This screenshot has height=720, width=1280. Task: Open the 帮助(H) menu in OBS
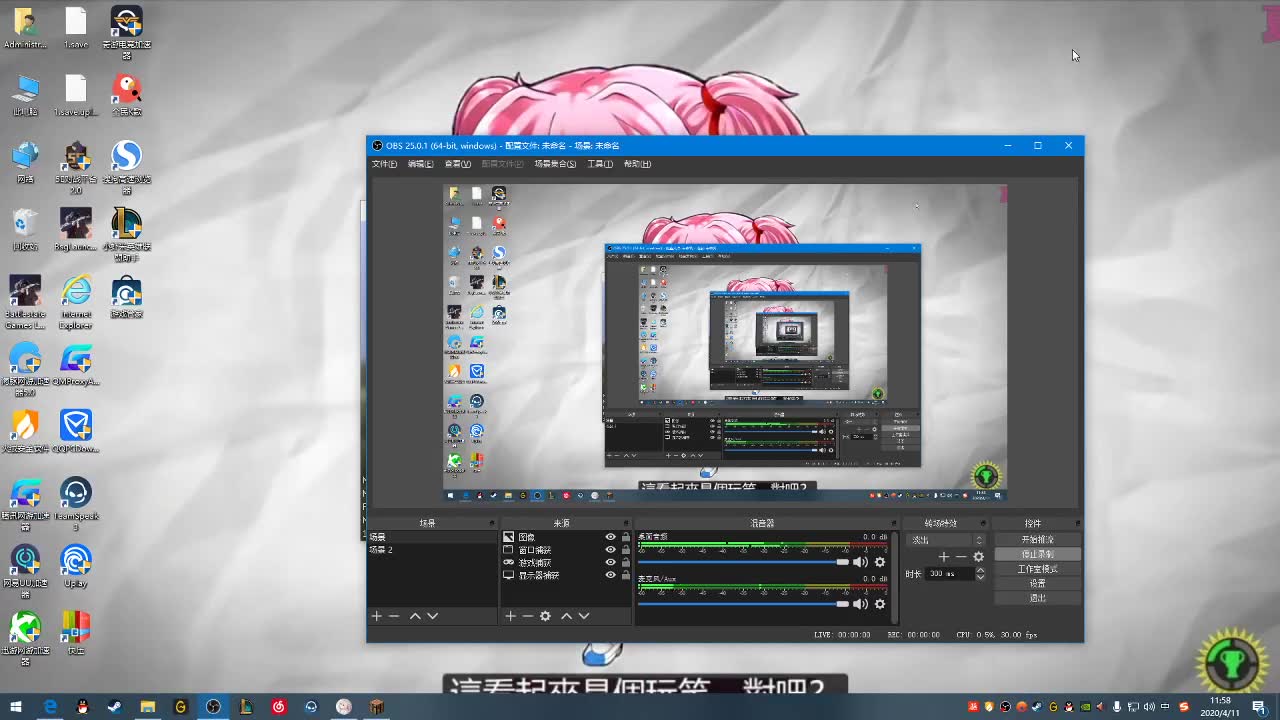(637, 164)
